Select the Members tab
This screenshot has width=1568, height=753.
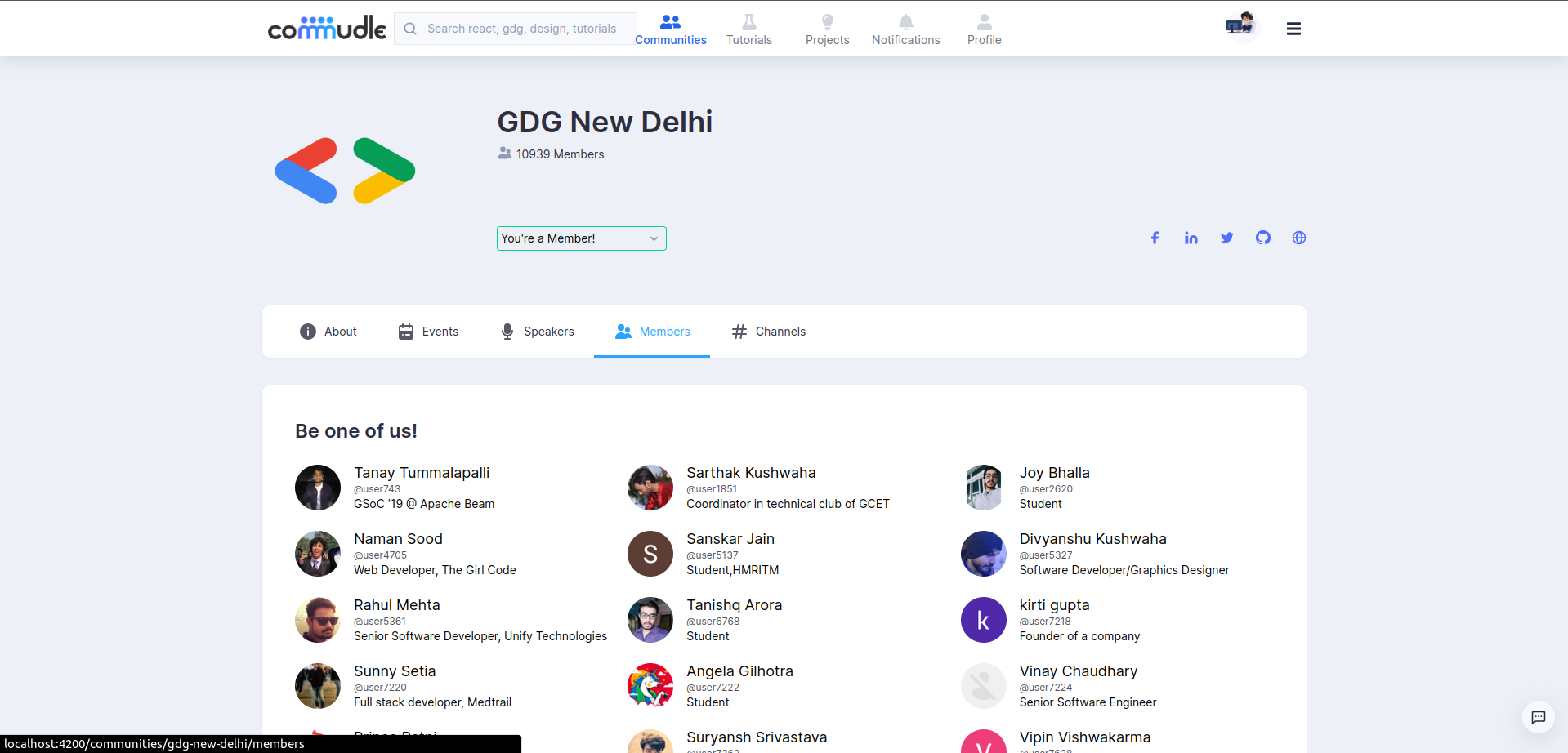[652, 332]
